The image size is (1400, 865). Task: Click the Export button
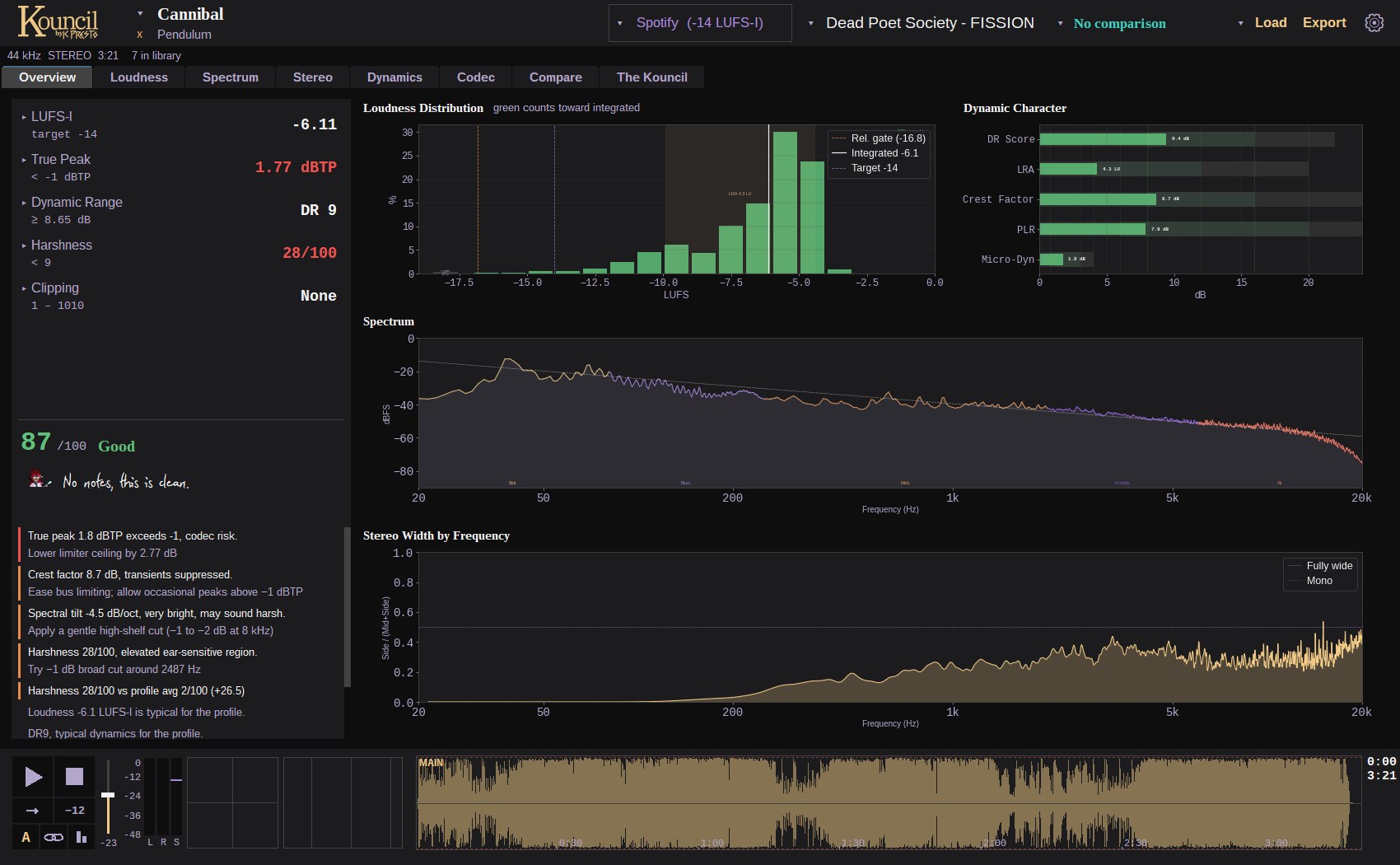pos(1324,23)
